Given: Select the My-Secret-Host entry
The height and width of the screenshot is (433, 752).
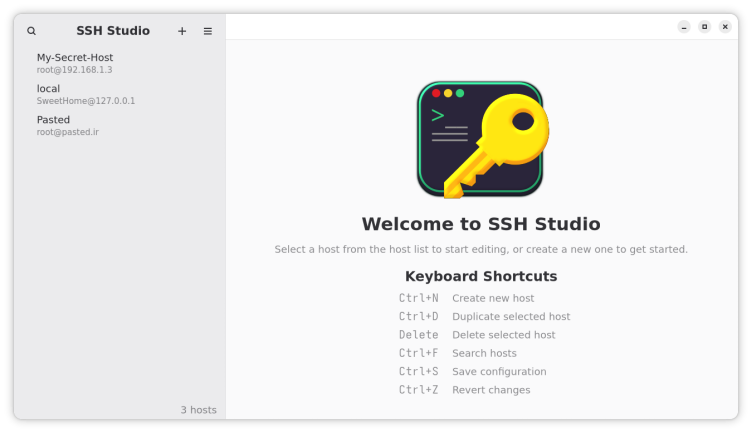Looking at the screenshot, I should pos(75,63).
